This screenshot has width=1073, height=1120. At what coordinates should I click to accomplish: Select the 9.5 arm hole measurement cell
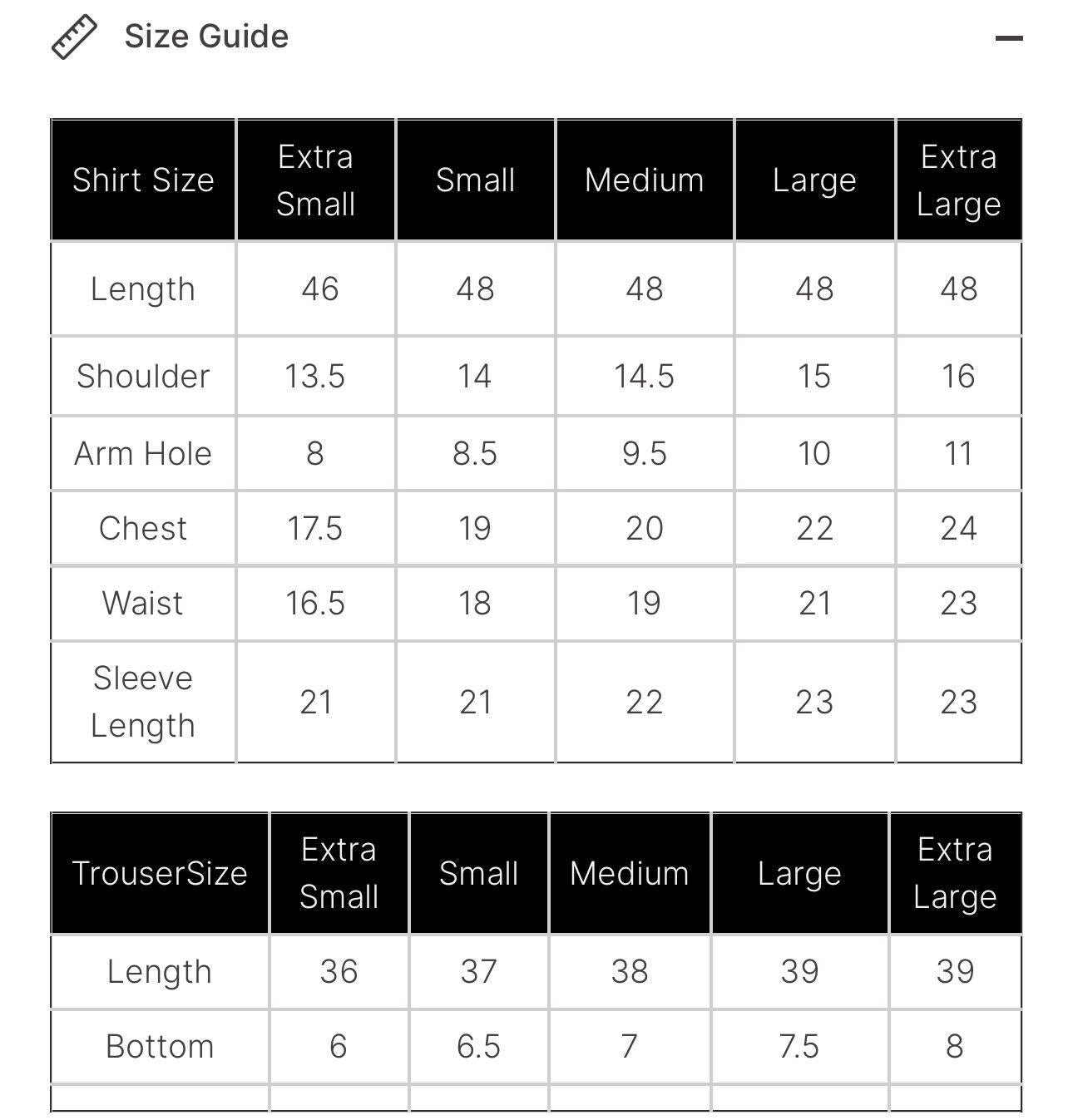coord(644,454)
